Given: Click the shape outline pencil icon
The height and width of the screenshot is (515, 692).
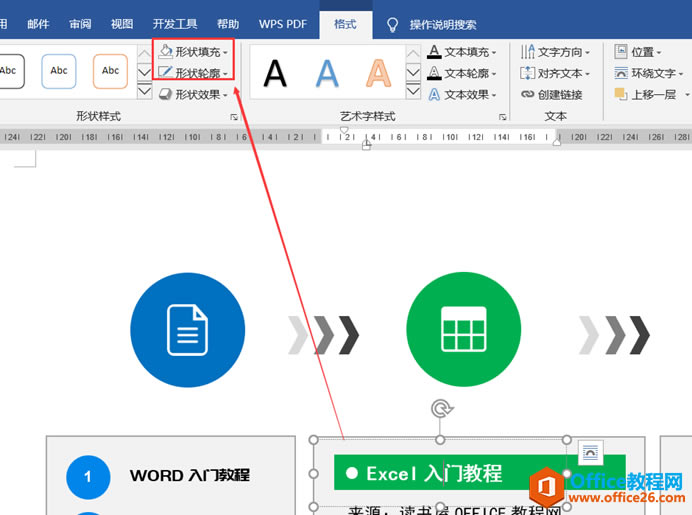Looking at the screenshot, I should tap(165, 72).
